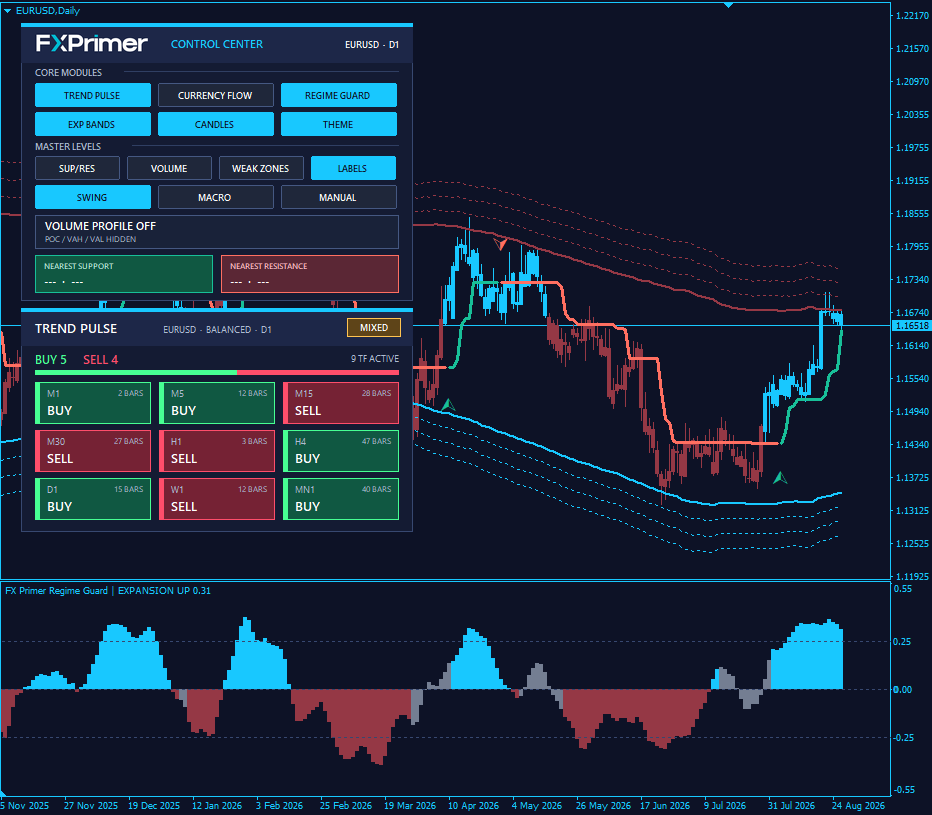Click the chart shift marker triangle at top
The width and height of the screenshot is (932, 815).
coord(728,5)
